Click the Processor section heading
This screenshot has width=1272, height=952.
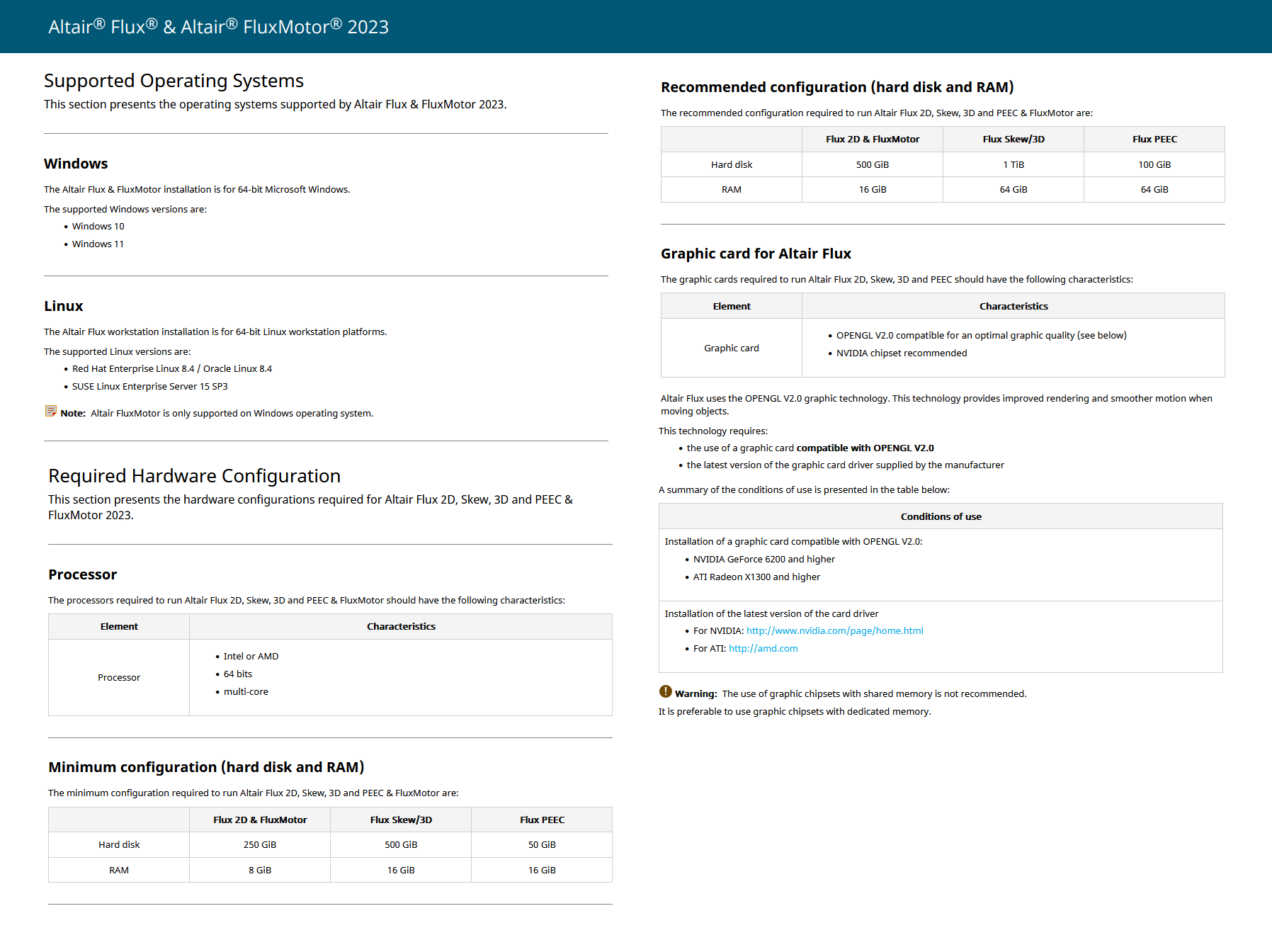(x=82, y=574)
